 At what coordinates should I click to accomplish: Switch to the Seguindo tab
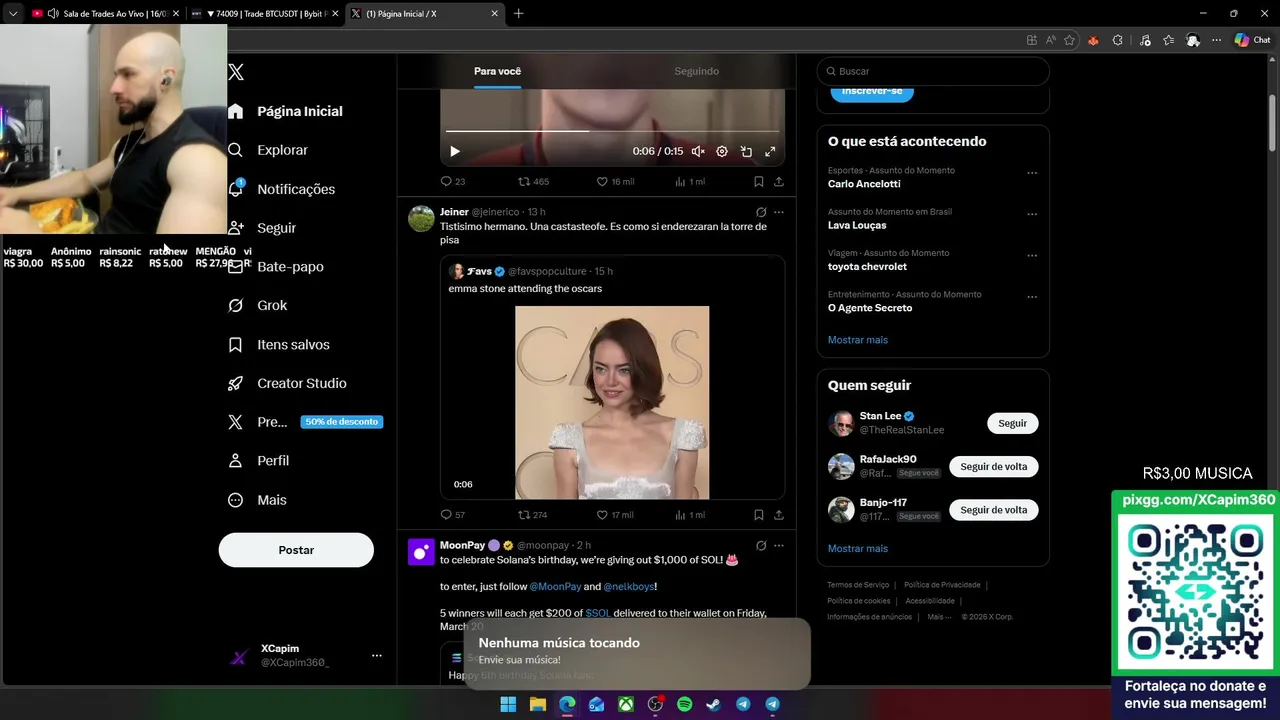pos(696,71)
